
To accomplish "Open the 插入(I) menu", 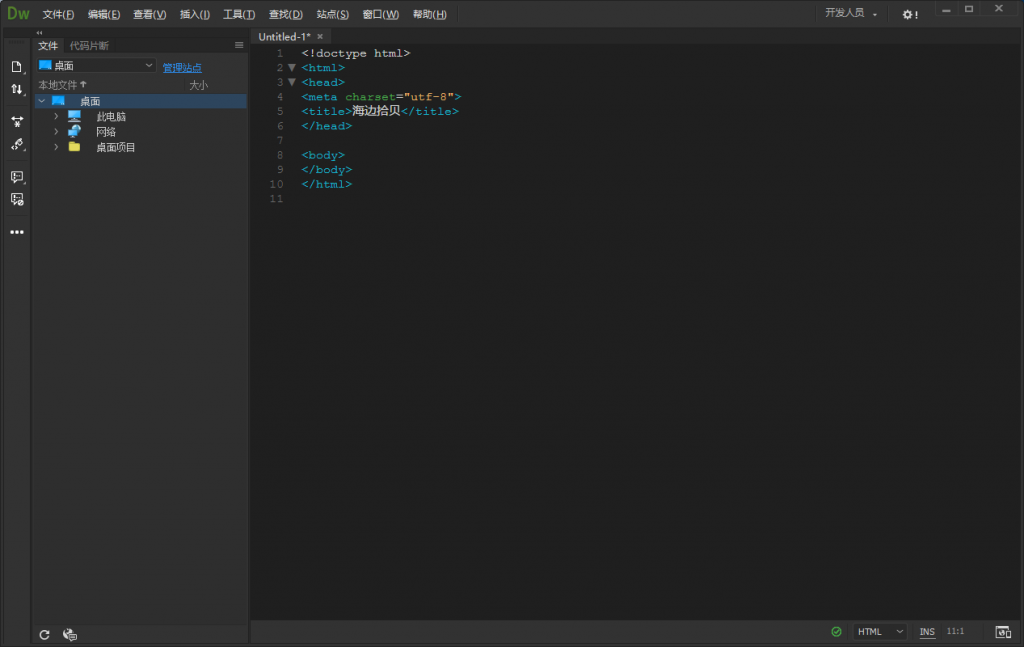I will point(195,14).
